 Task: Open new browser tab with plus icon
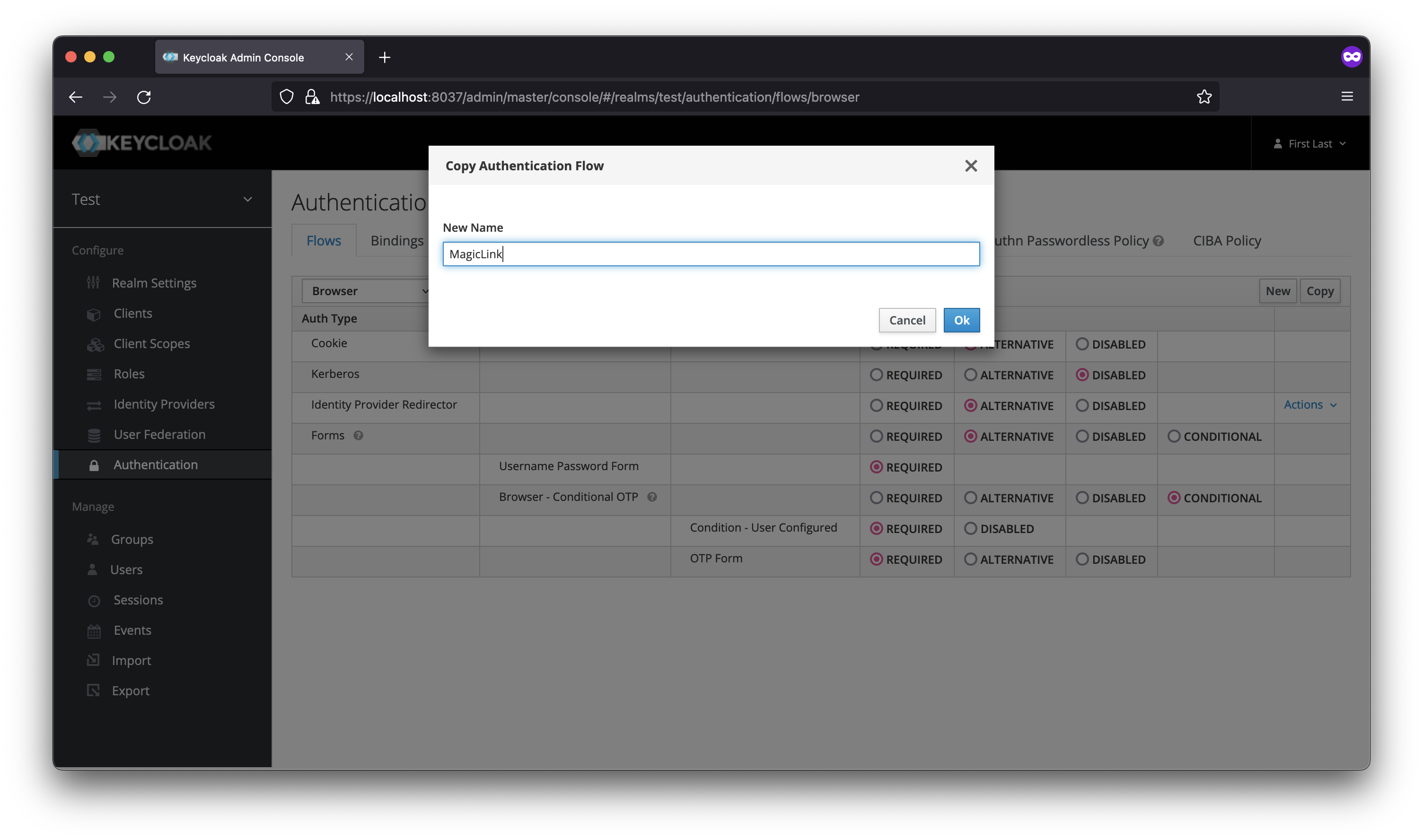point(384,57)
